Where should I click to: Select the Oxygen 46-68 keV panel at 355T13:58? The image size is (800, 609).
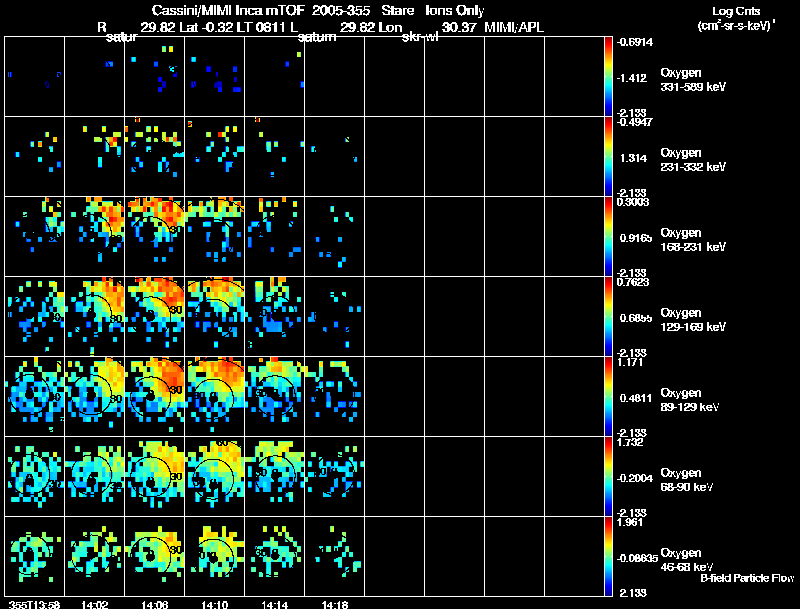[35, 557]
